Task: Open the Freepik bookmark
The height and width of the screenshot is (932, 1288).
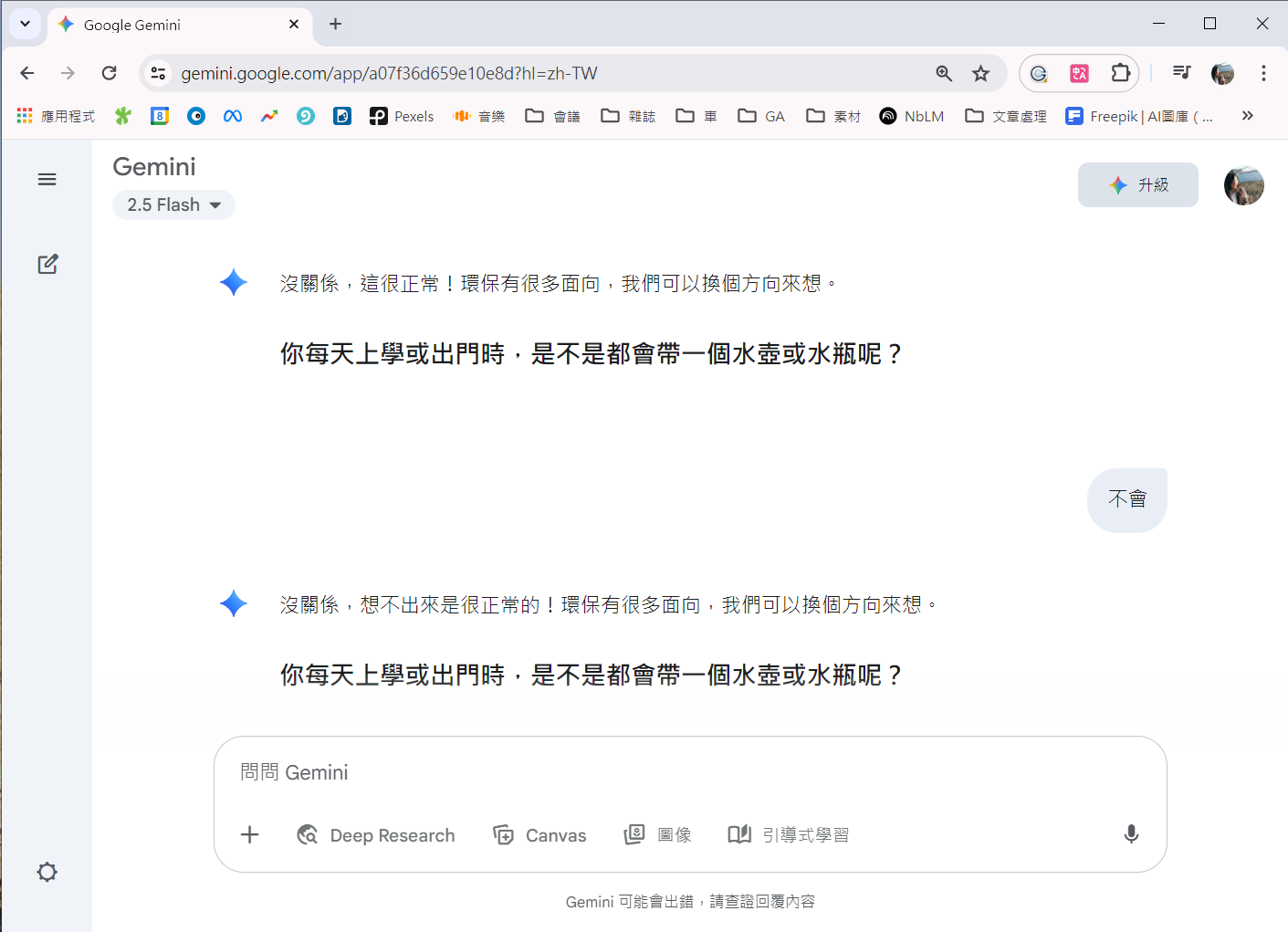Action: pos(1139,116)
